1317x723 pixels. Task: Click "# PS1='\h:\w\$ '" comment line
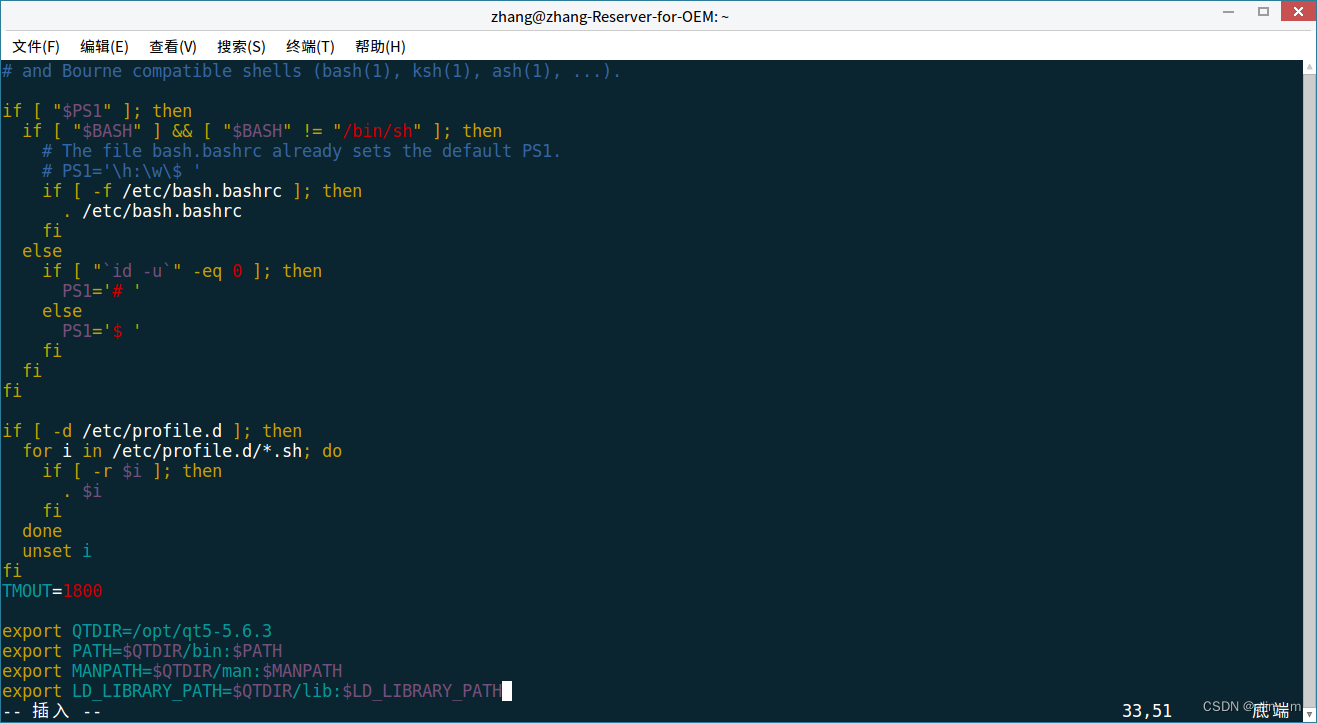point(122,171)
